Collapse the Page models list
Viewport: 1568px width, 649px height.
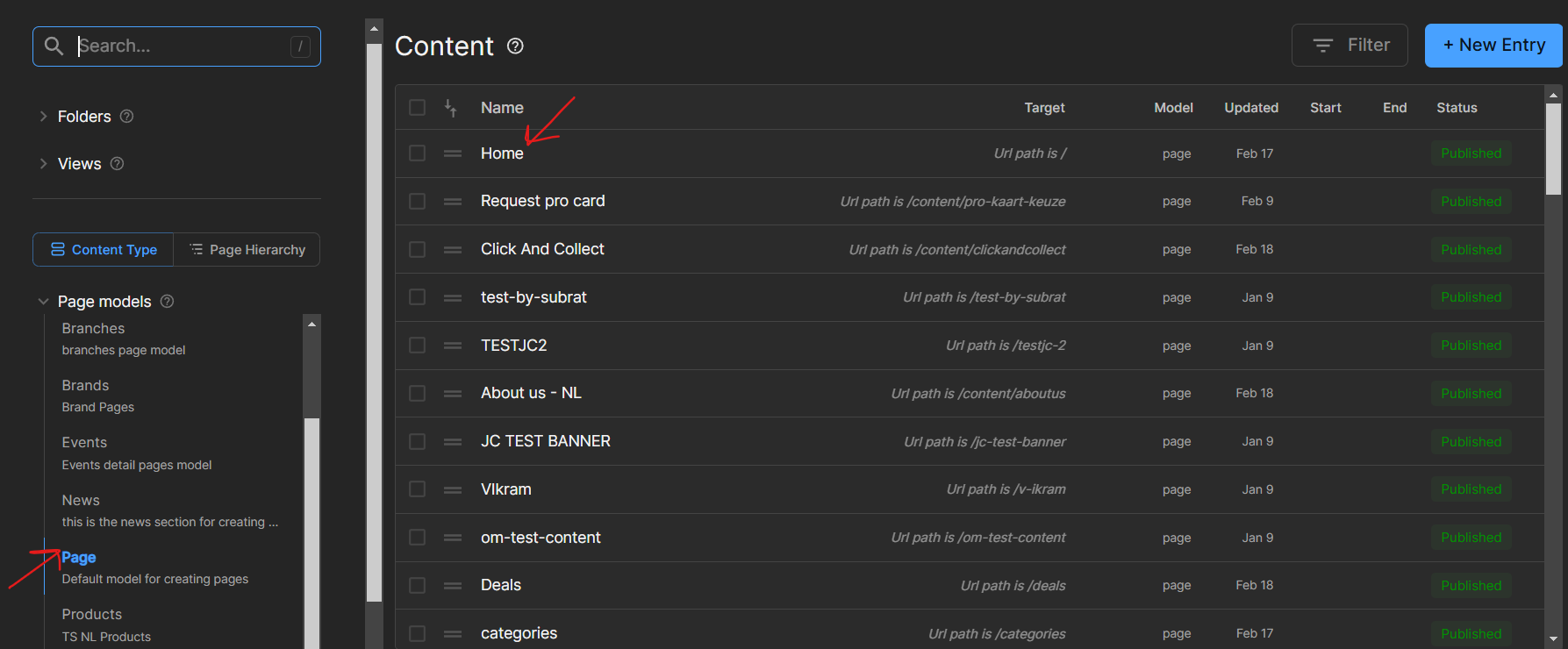coord(43,302)
